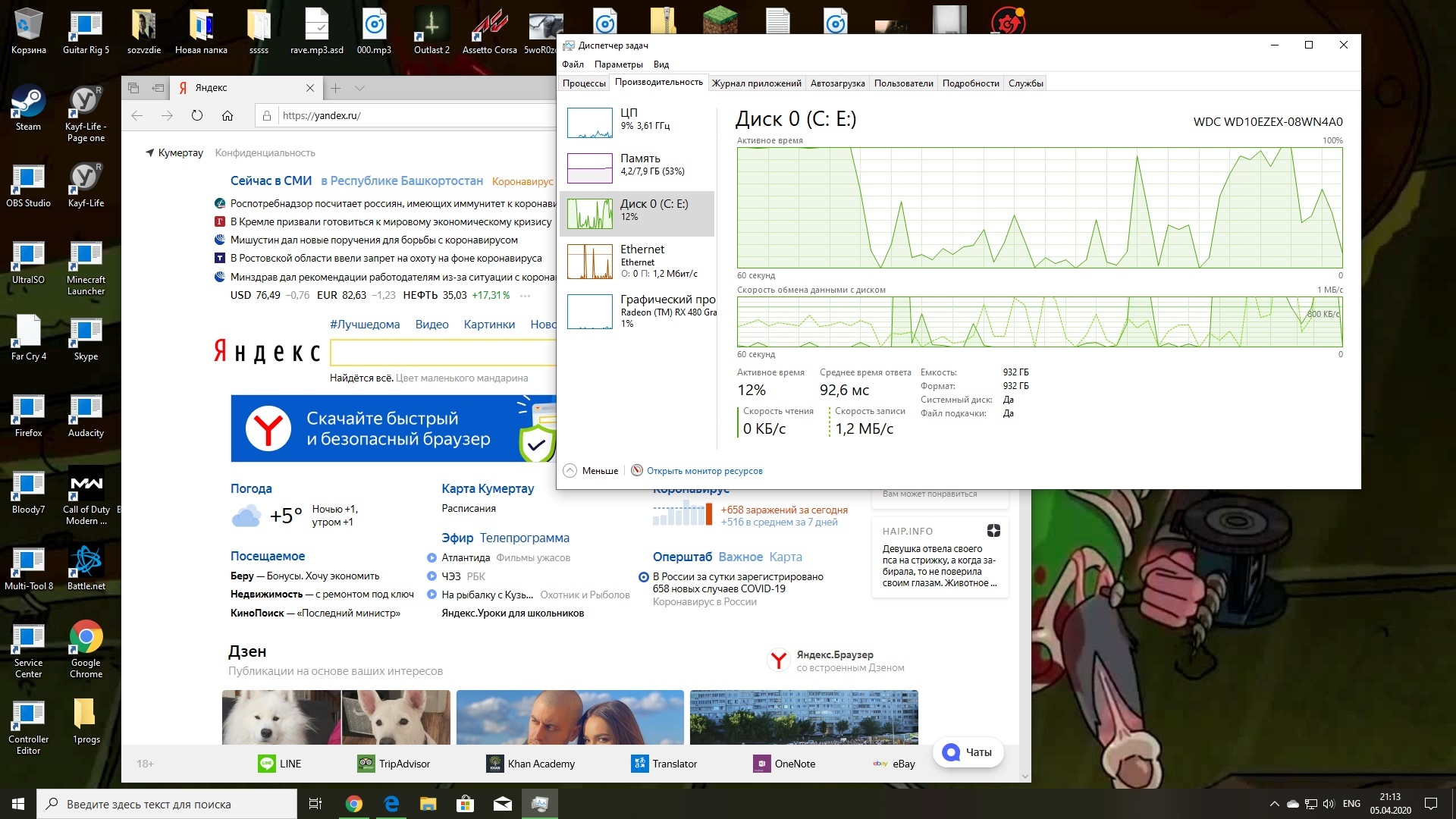Click the Edge icon in taskbar
This screenshot has height=819, width=1456.
391,804
